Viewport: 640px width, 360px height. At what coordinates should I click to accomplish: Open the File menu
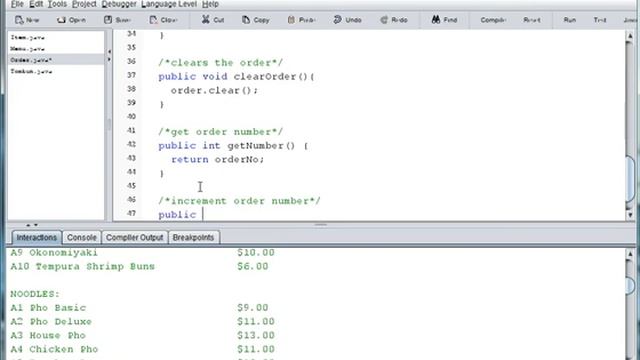pyautogui.click(x=17, y=4)
